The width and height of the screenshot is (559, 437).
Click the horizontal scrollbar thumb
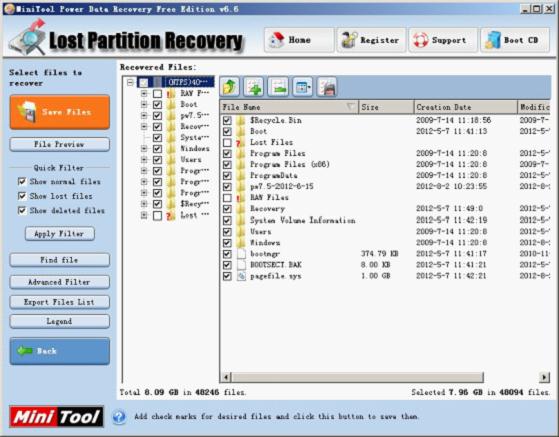(357, 377)
